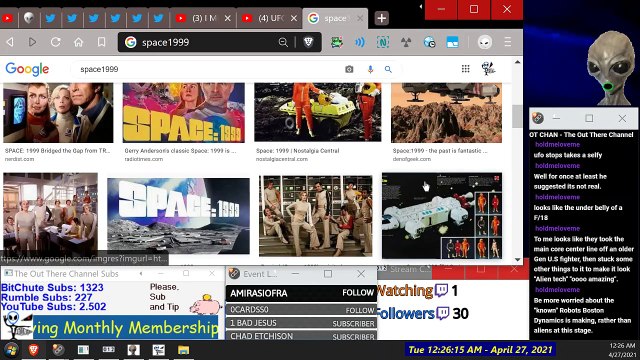Open the browser hamburger menu
The height and width of the screenshot is (360, 640).
507,42
